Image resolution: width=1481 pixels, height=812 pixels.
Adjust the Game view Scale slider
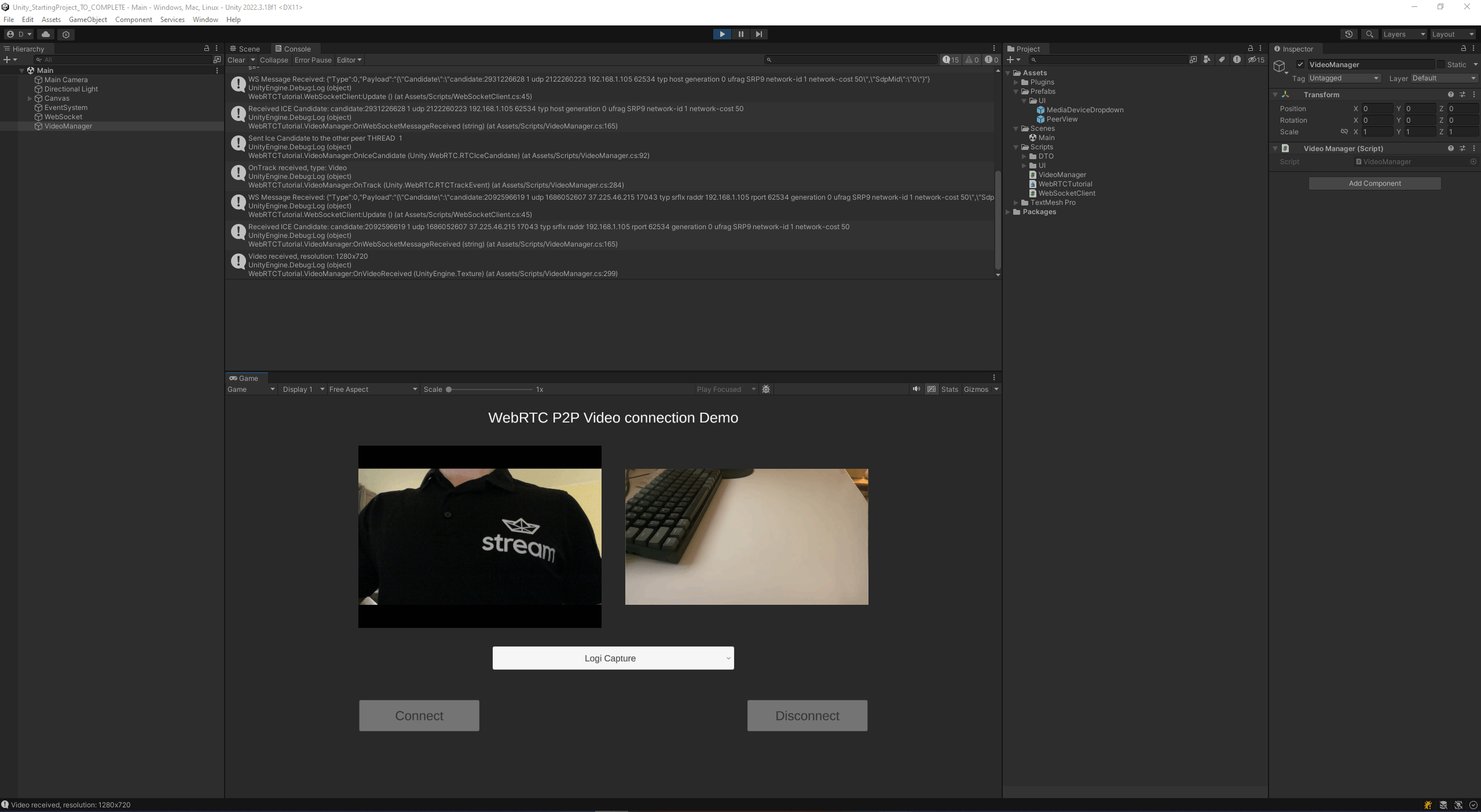click(449, 390)
